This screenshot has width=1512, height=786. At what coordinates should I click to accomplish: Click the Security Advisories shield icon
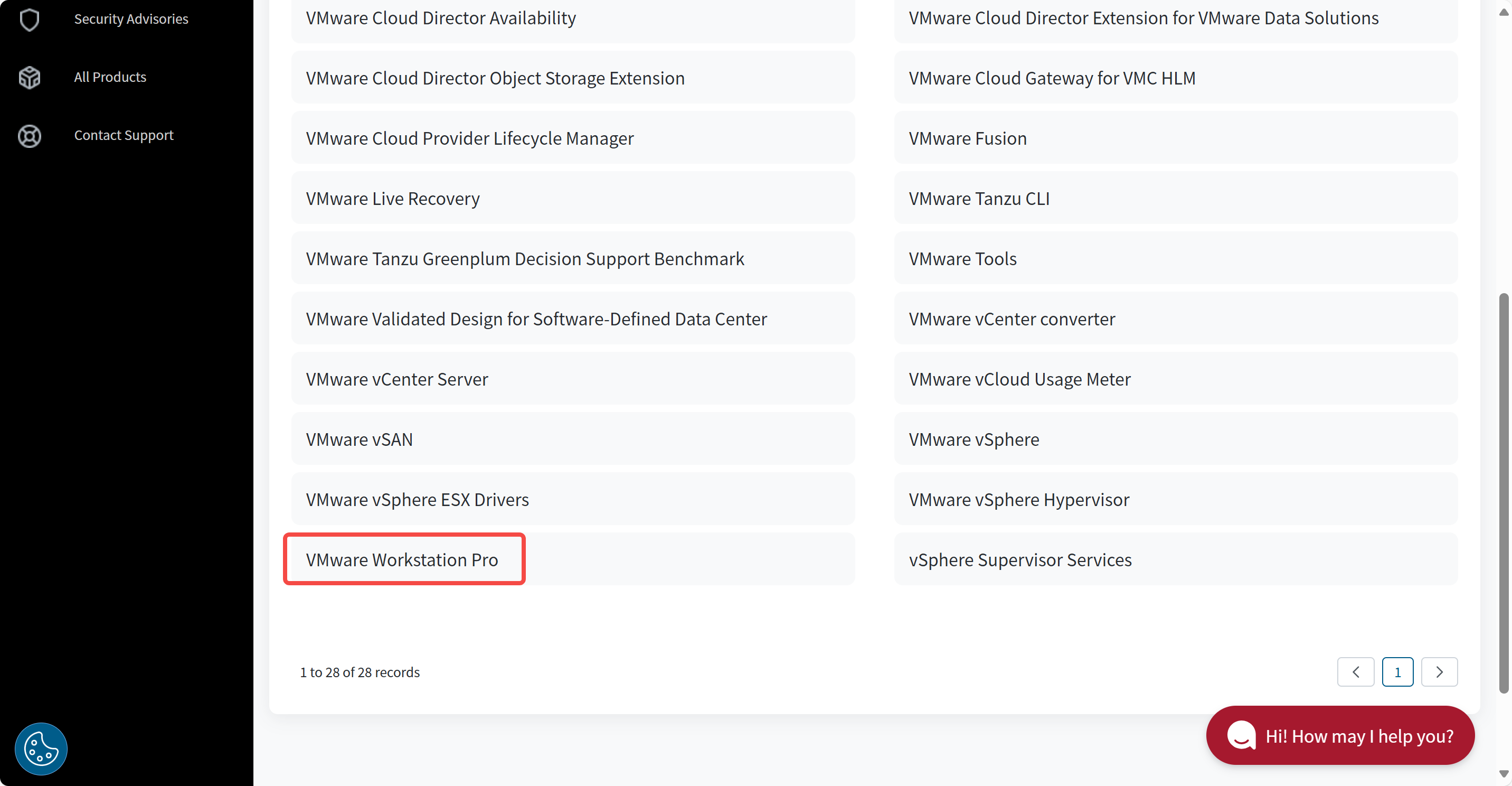(30, 19)
